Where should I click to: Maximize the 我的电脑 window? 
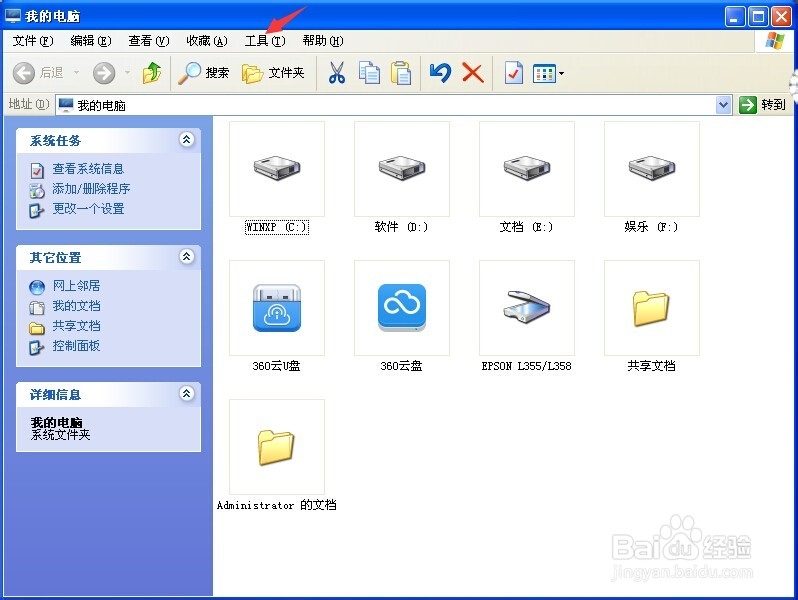pos(758,17)
